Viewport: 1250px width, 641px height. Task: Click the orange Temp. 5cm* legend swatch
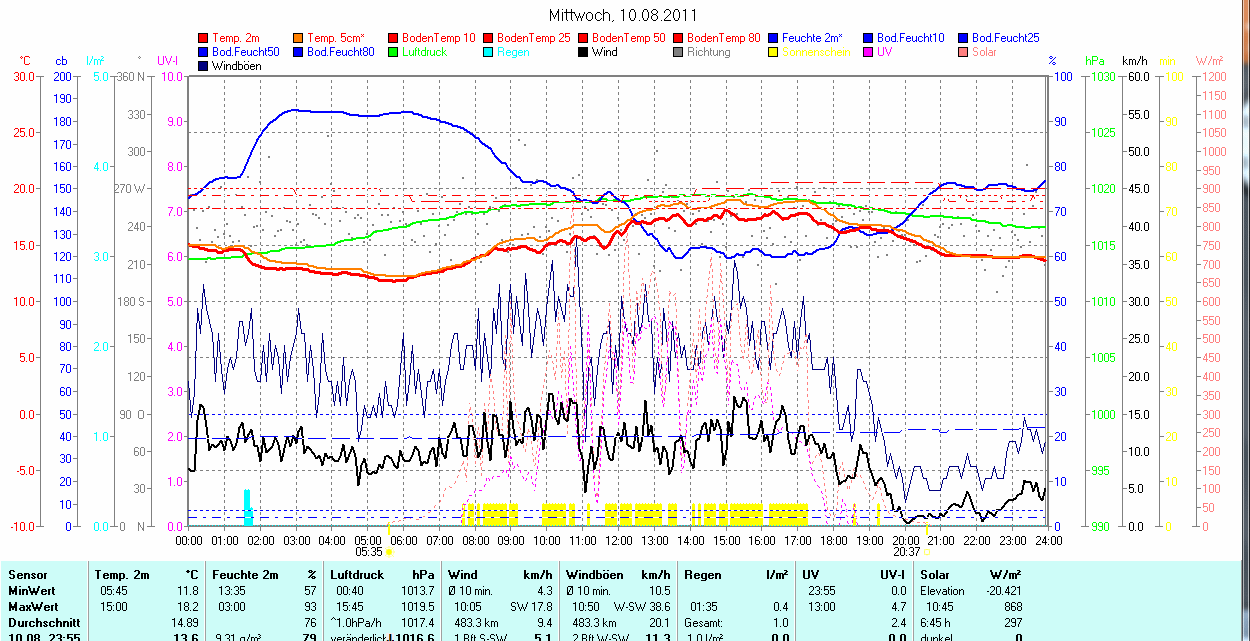pos(299,38)
